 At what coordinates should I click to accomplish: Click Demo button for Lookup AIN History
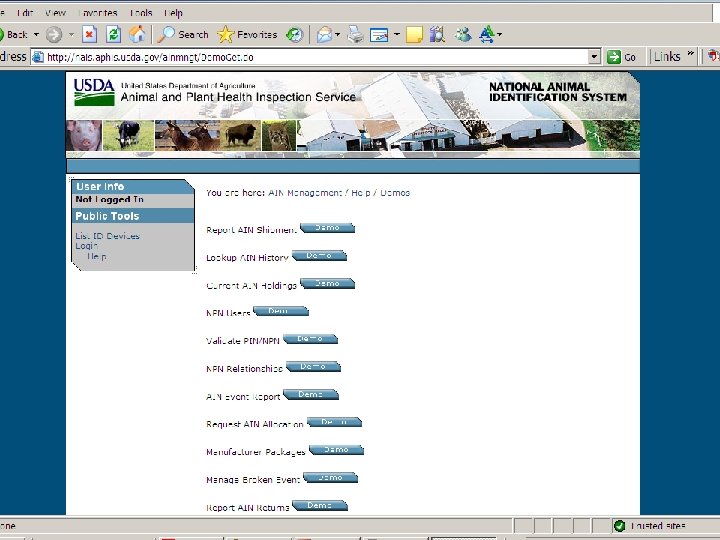point(319,256)
